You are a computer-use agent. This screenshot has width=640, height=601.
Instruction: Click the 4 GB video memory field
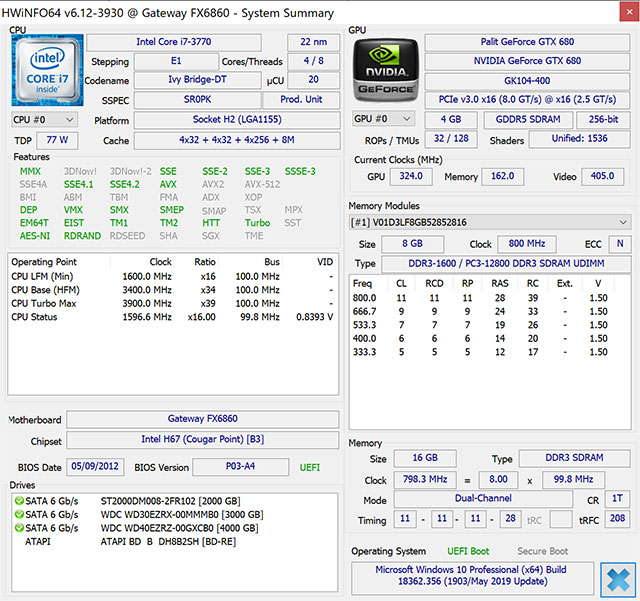(451, 120)
